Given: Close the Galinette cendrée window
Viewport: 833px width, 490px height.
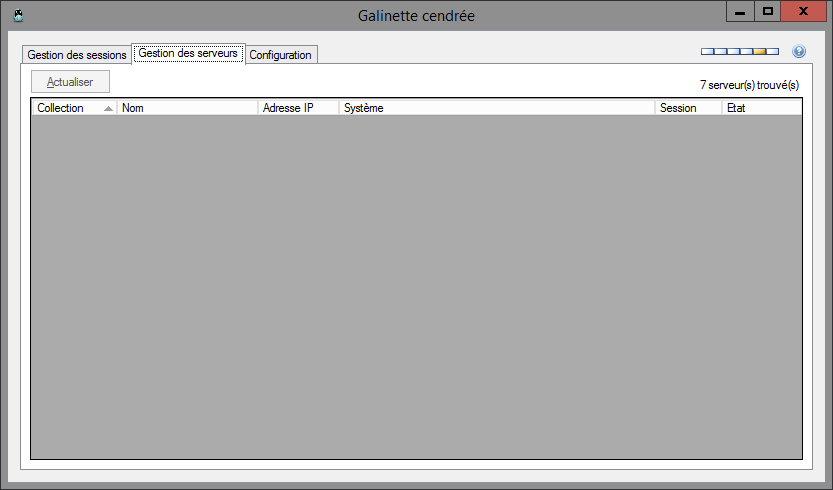Looking at the screenshot, I should click(x=804, y=12).
